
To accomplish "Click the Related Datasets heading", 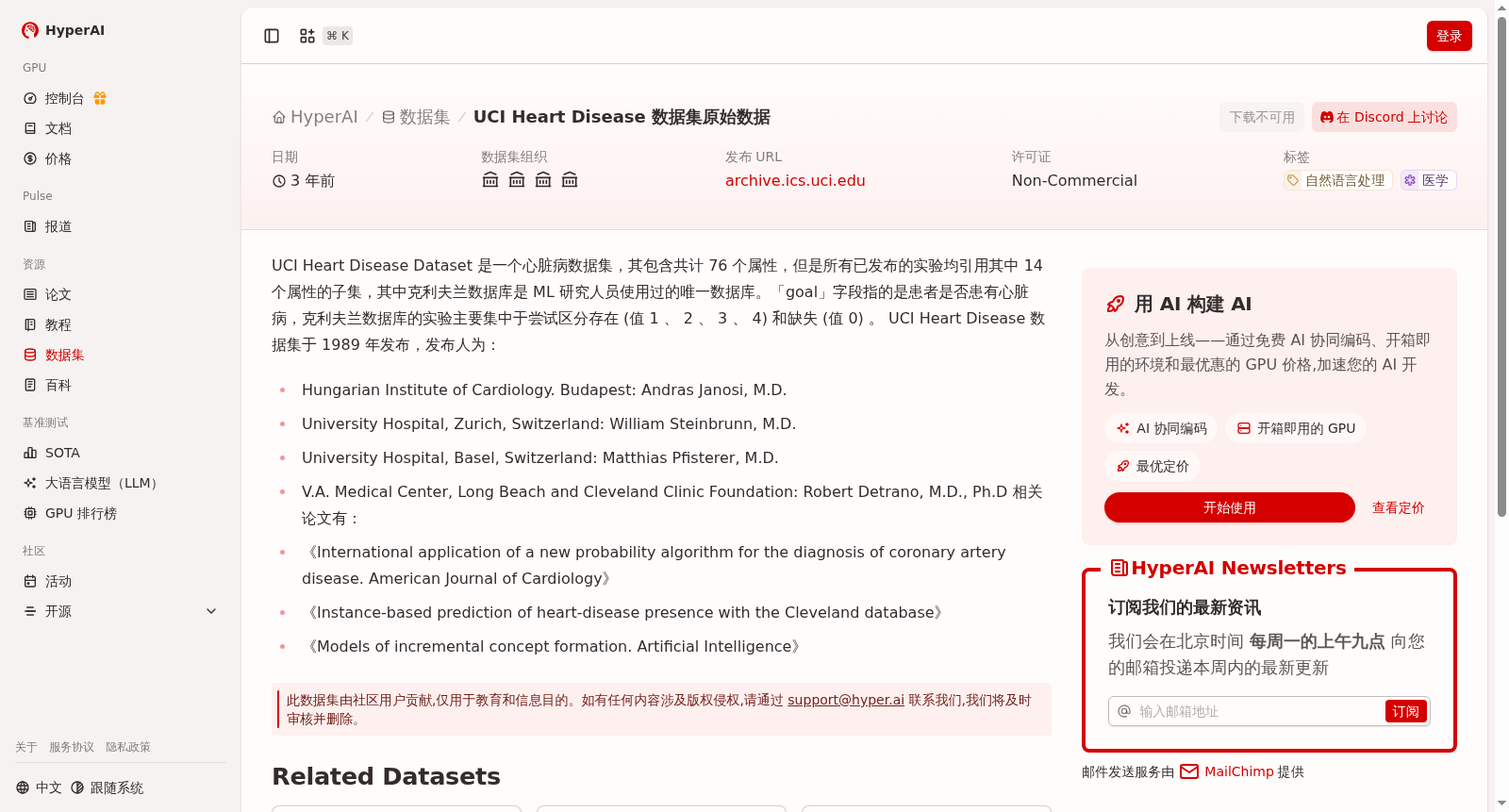I will coord(386,776).
